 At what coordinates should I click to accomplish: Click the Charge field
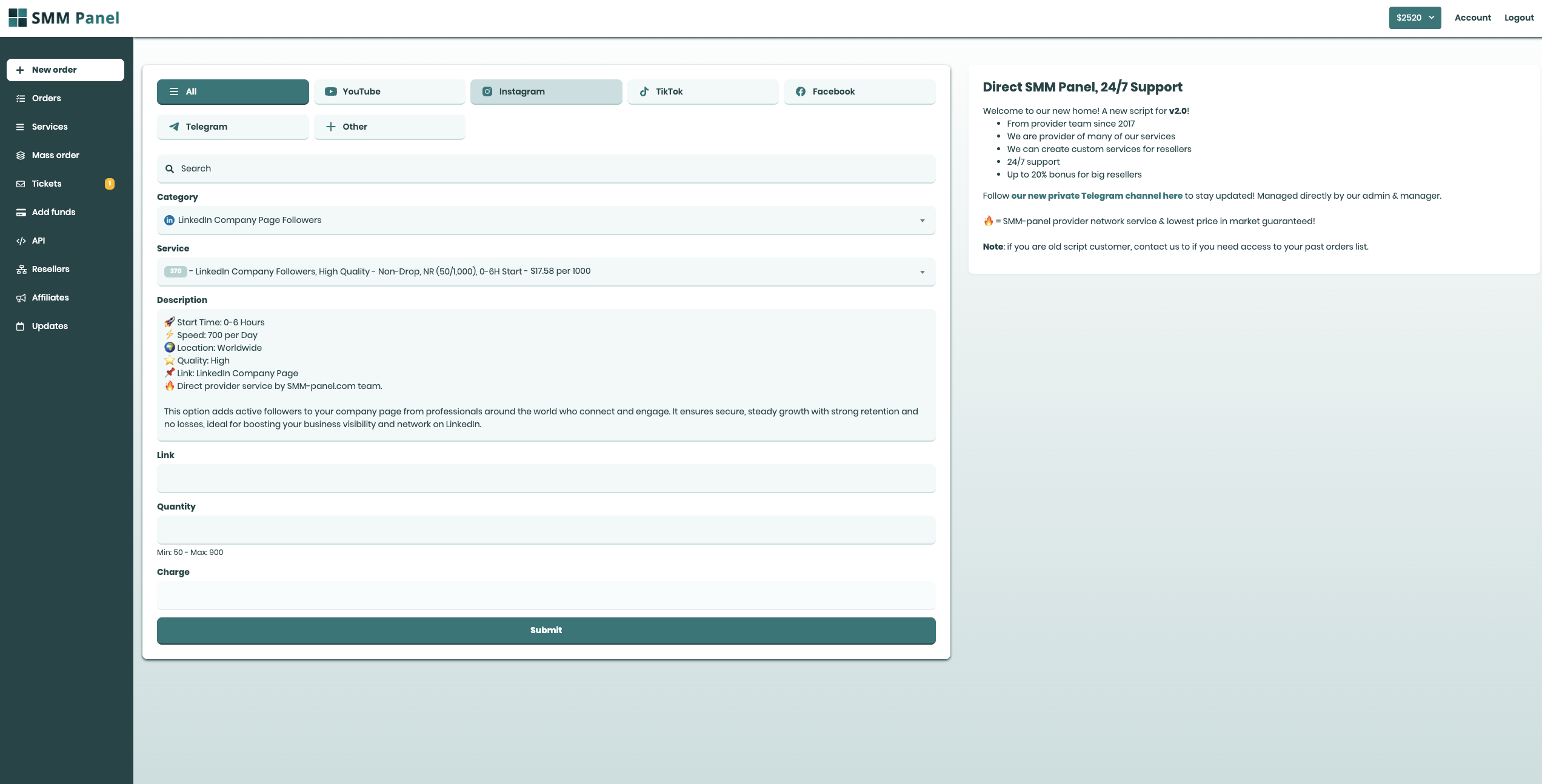[x=546, y=596]
